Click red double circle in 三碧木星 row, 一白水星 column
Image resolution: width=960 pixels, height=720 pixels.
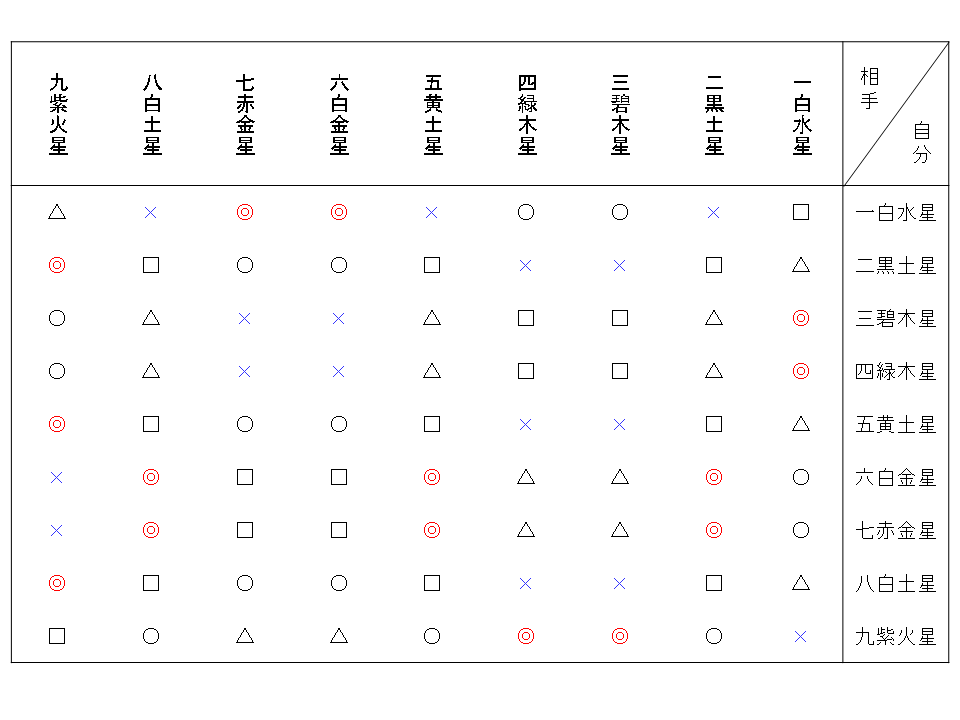[800, 318]
